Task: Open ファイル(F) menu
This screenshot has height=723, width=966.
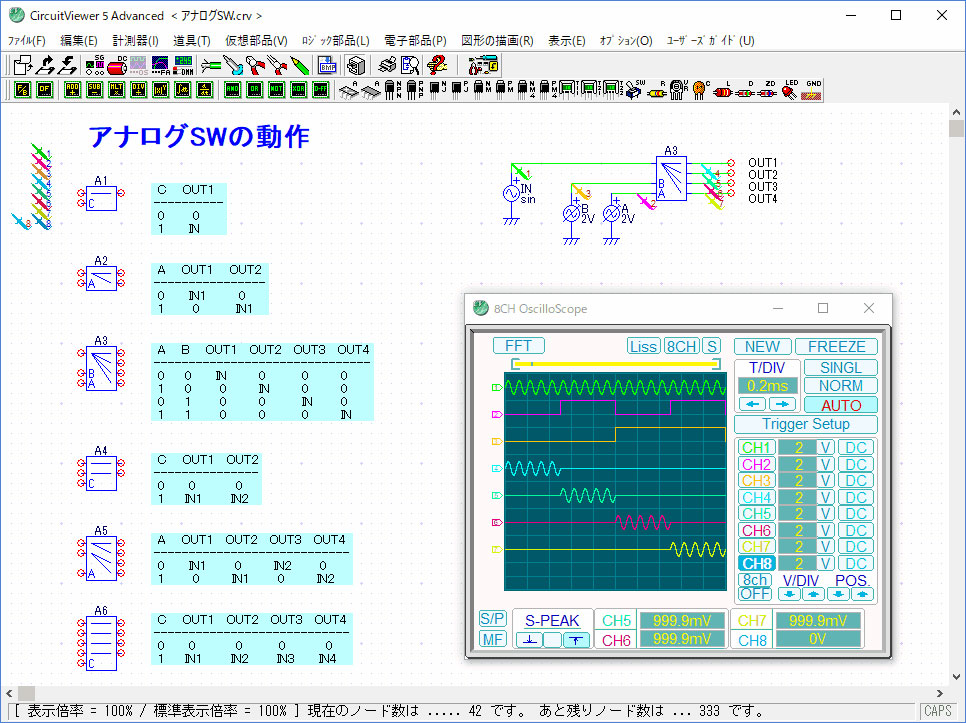Action: [26, 41]
